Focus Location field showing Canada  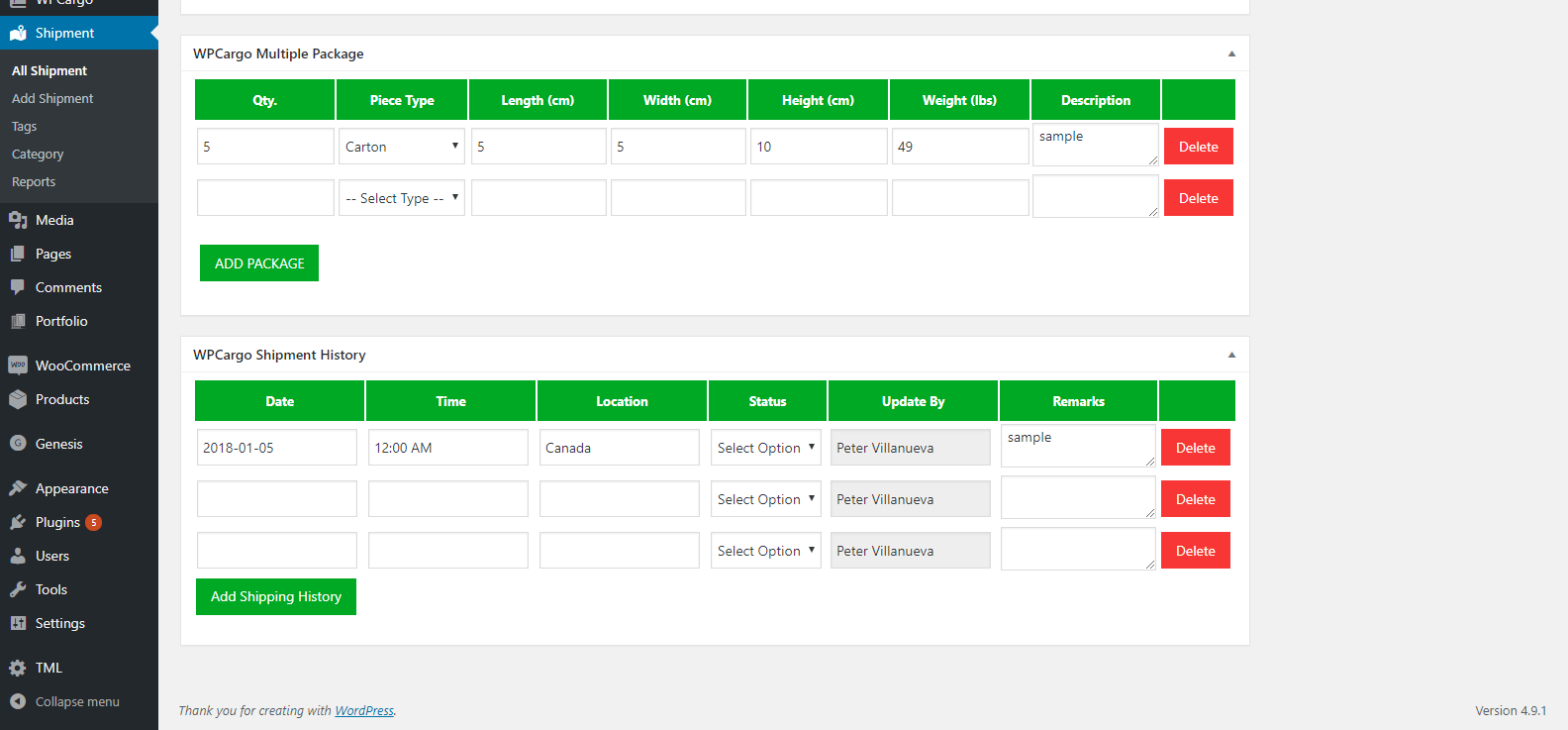(620, 448)
